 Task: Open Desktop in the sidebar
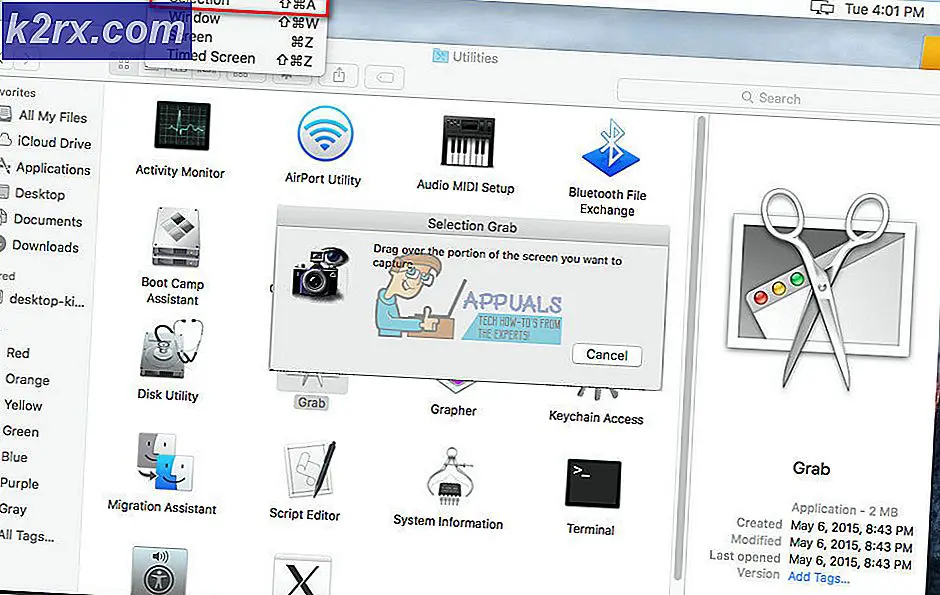40,194
